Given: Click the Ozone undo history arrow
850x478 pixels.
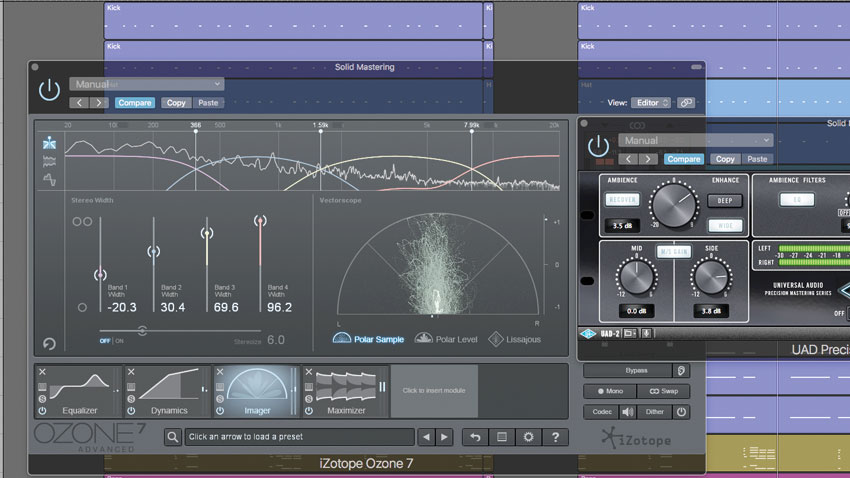Looking at the screenshot, I should tap(474, 437).
